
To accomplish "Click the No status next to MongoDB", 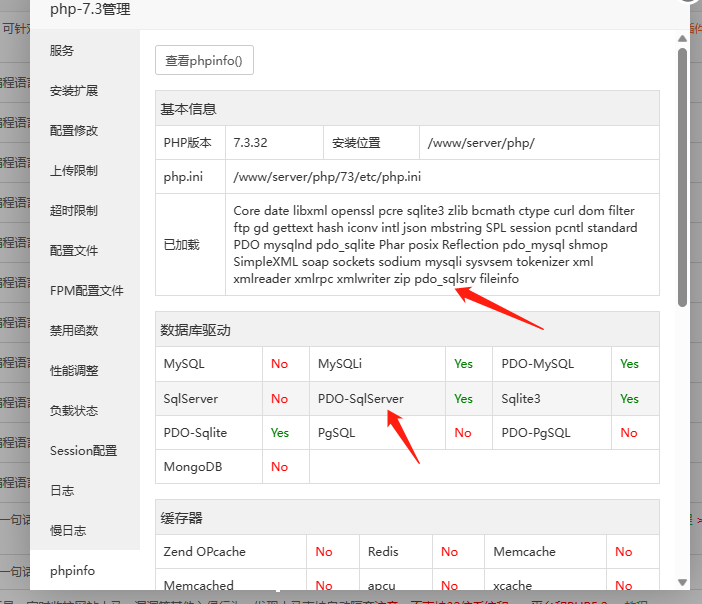I will (279, 467).
